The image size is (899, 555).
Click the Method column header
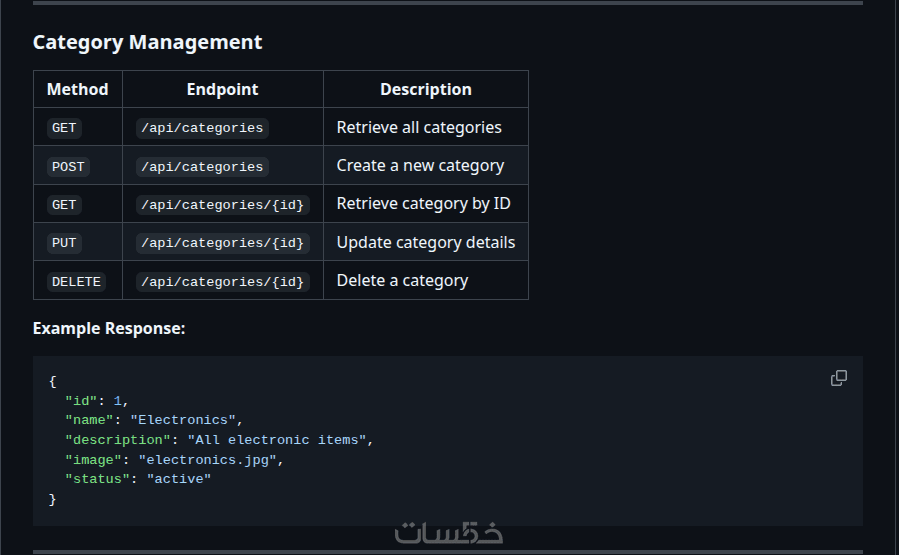[78, 89]
